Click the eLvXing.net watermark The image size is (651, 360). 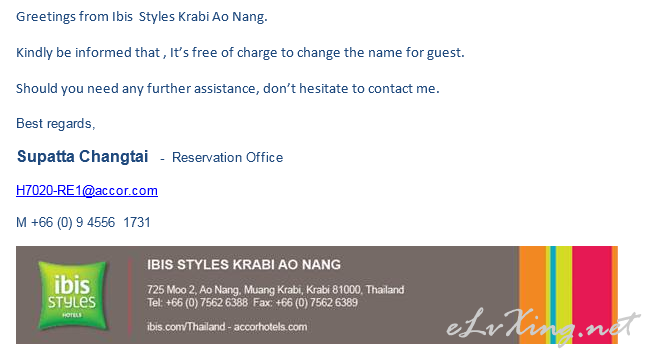[x=543, y=326]
